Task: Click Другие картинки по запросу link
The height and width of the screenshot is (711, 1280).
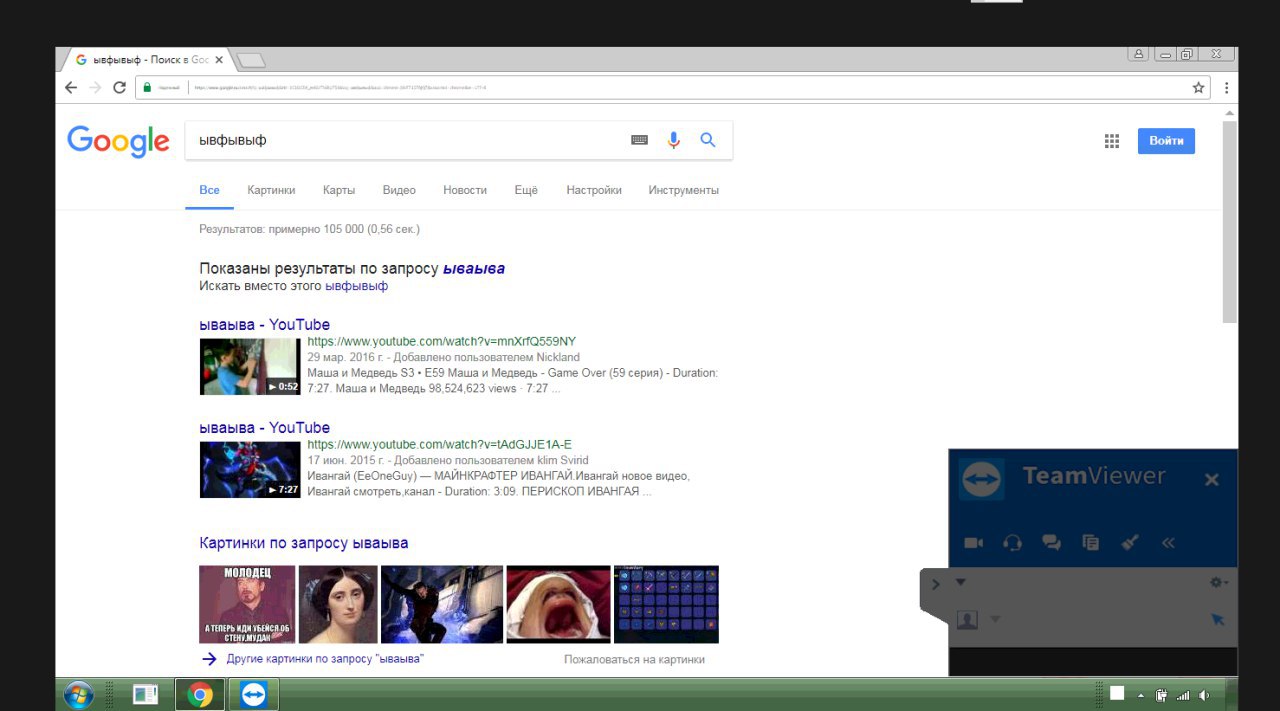Action: click(x=325, y=660)
